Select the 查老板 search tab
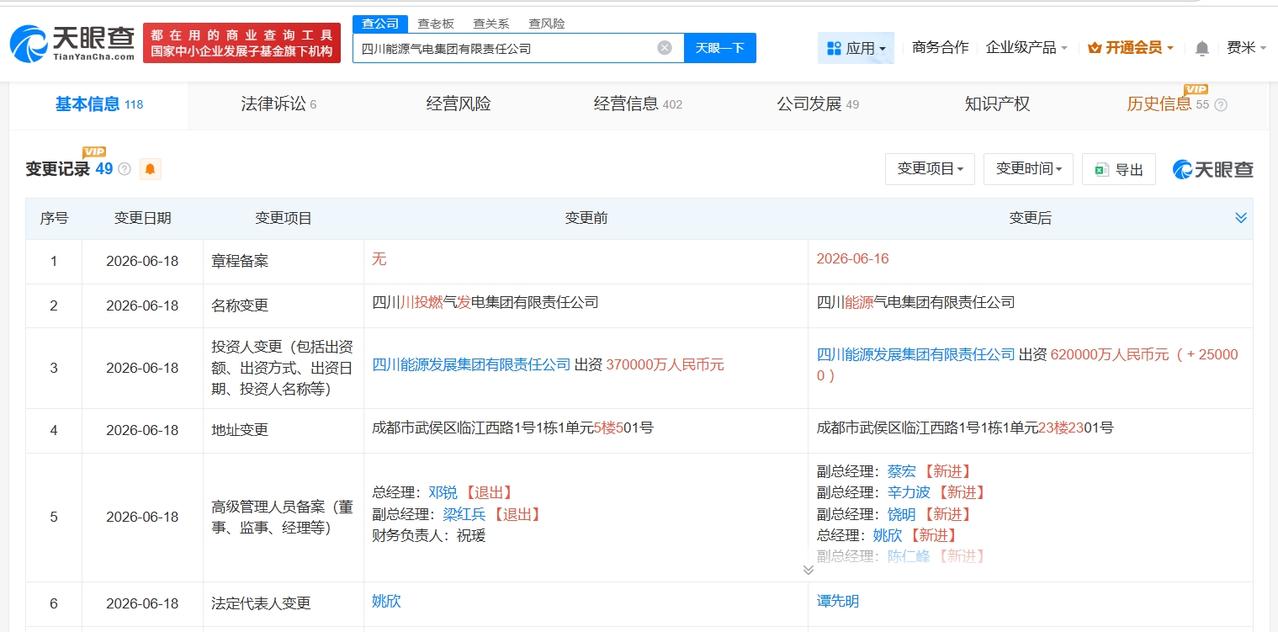The image size is (1278, 632). 435,23
